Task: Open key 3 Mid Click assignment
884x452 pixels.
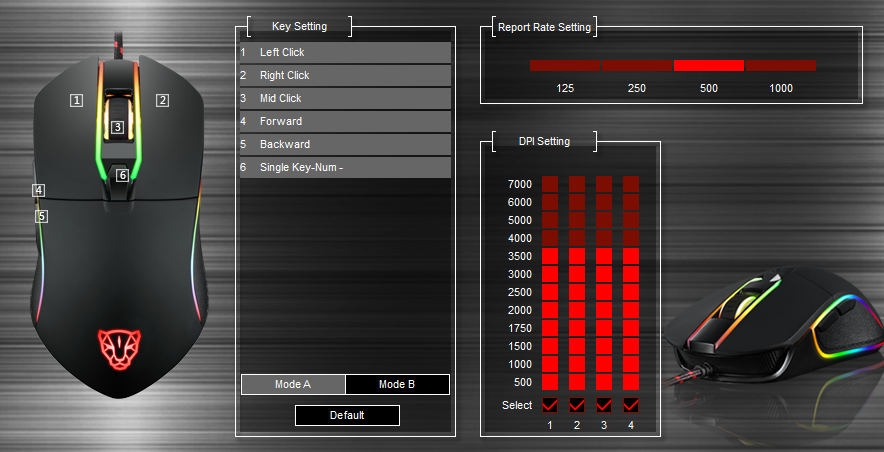Action: click(x=345, y=99)
